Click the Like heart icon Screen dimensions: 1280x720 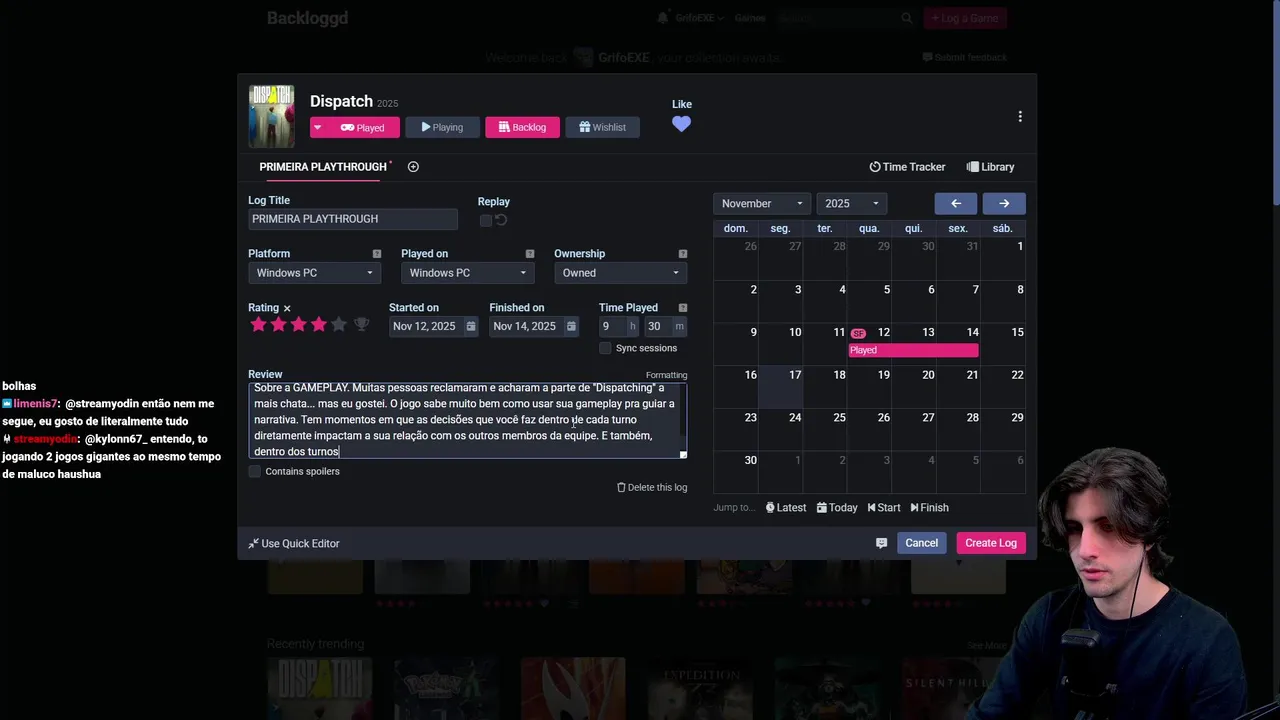[x=681, y=124]
